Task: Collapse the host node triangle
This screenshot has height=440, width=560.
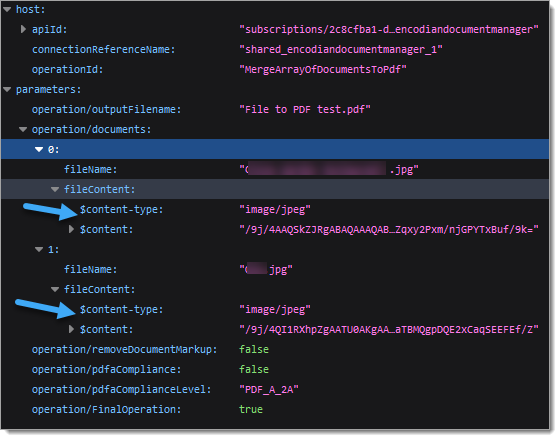Action: 7,10
